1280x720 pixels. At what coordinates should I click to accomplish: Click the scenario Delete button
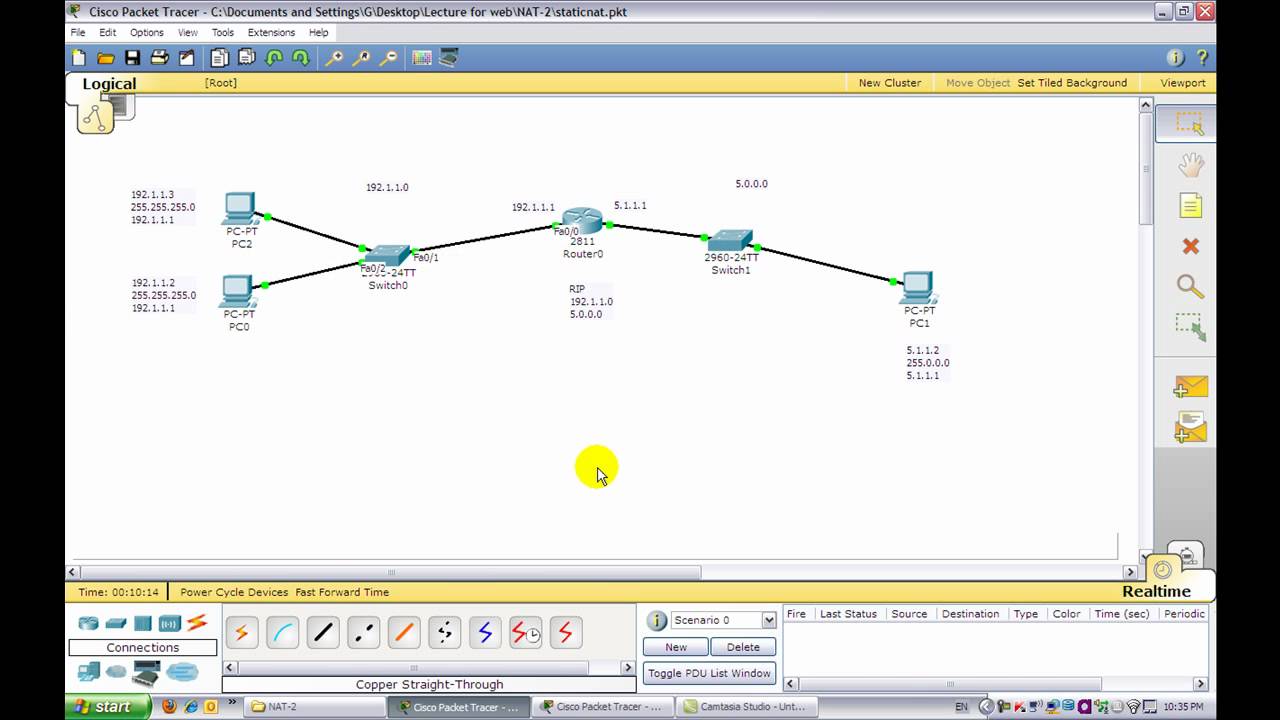[x=743, y=647]
